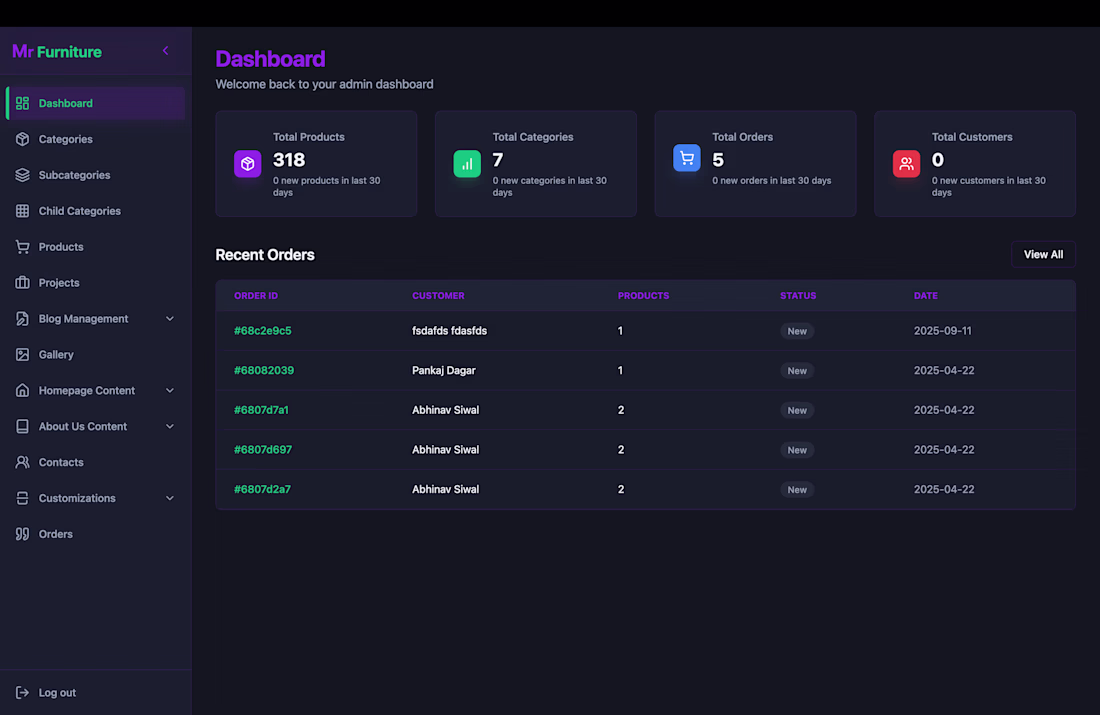Open order #68082039
1100x715 pixels.
coord(264,370)
